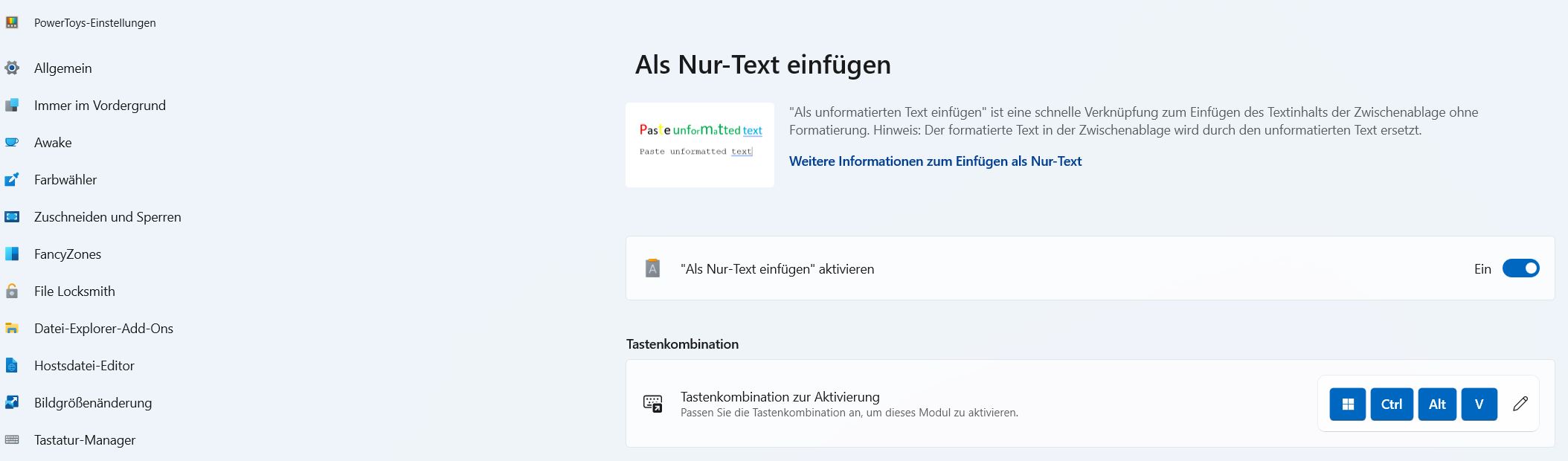Viewport: 1568px width, 461px height.
Task: Click the 'PowerToys-Einstellungen' window title
Action: (x=95, y=23)
